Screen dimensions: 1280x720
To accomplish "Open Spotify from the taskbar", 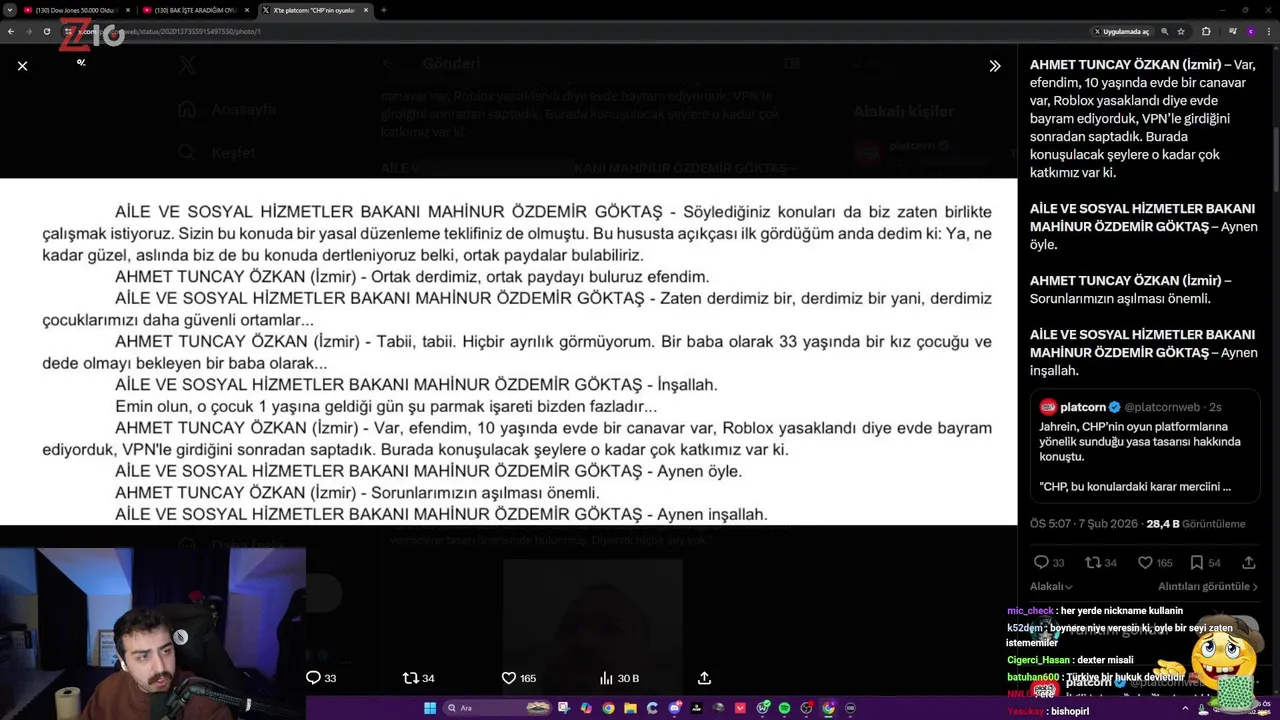I will coord(784,708).
